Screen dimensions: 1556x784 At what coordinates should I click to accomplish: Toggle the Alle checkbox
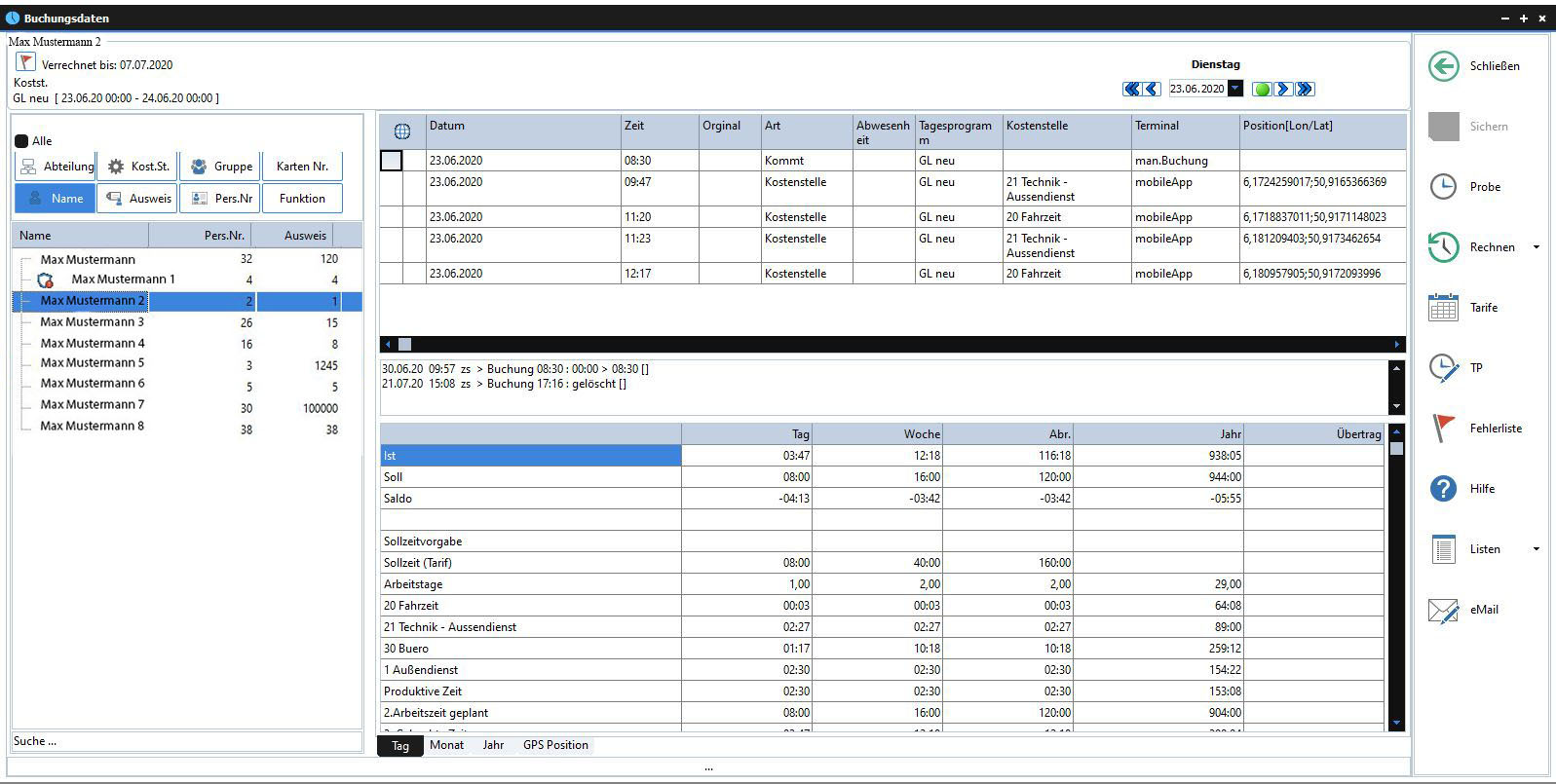21,141
